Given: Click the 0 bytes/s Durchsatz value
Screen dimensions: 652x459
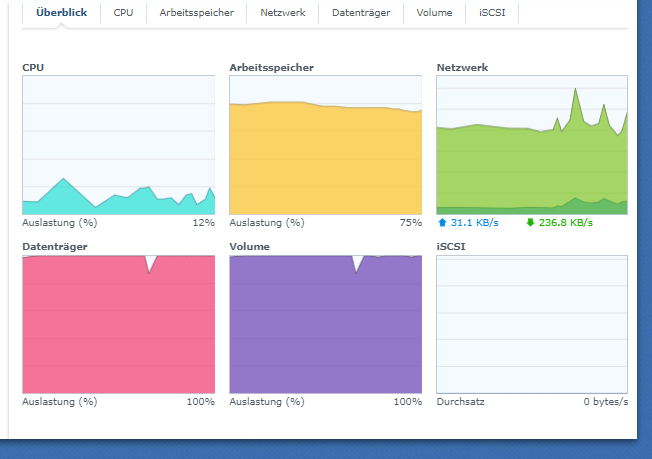Looking at the screenshot, I should (605, 402).
